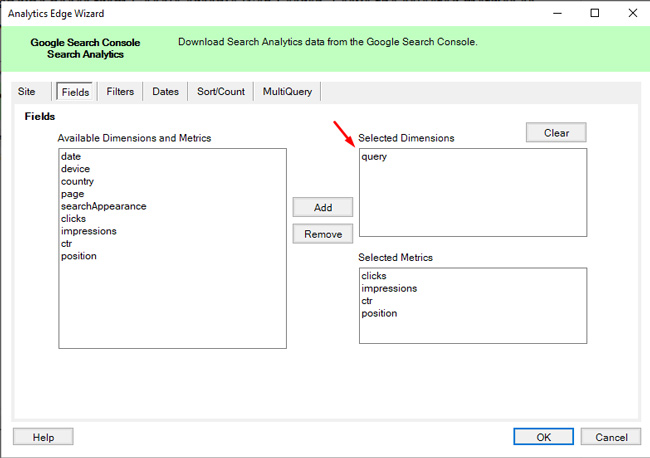Open Help for this wizard

[43, 437]
